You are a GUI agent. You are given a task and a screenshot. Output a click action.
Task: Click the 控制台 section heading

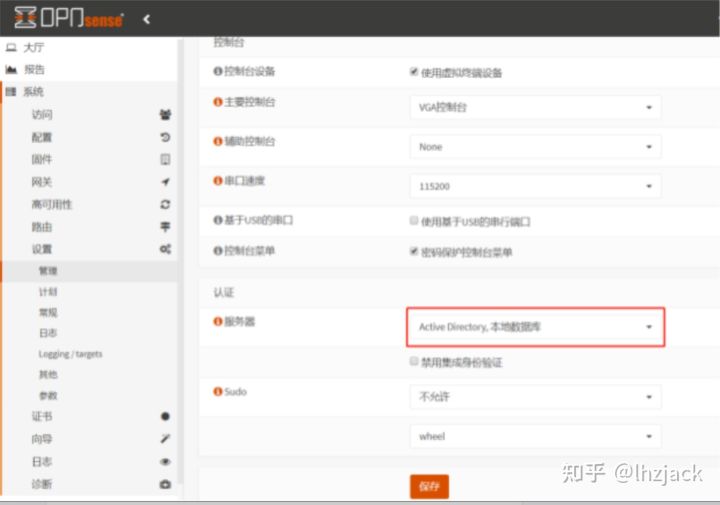tap(229, 42)
